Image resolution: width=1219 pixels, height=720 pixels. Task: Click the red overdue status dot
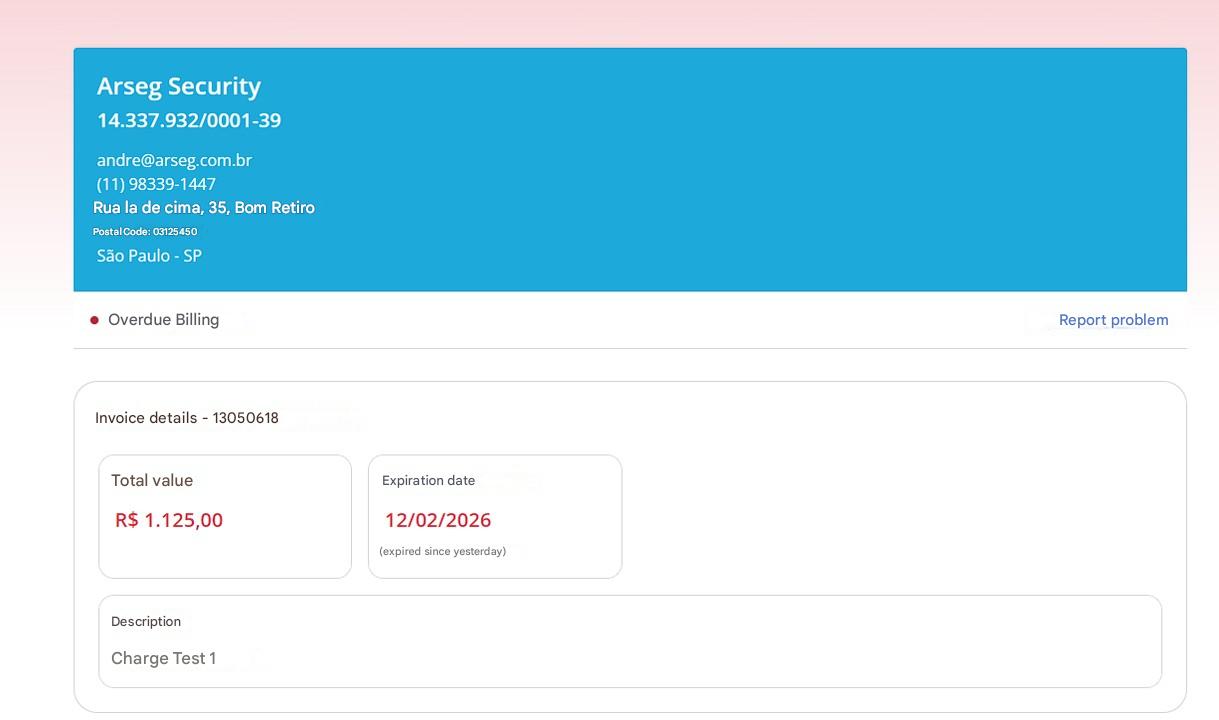point(95,321)
